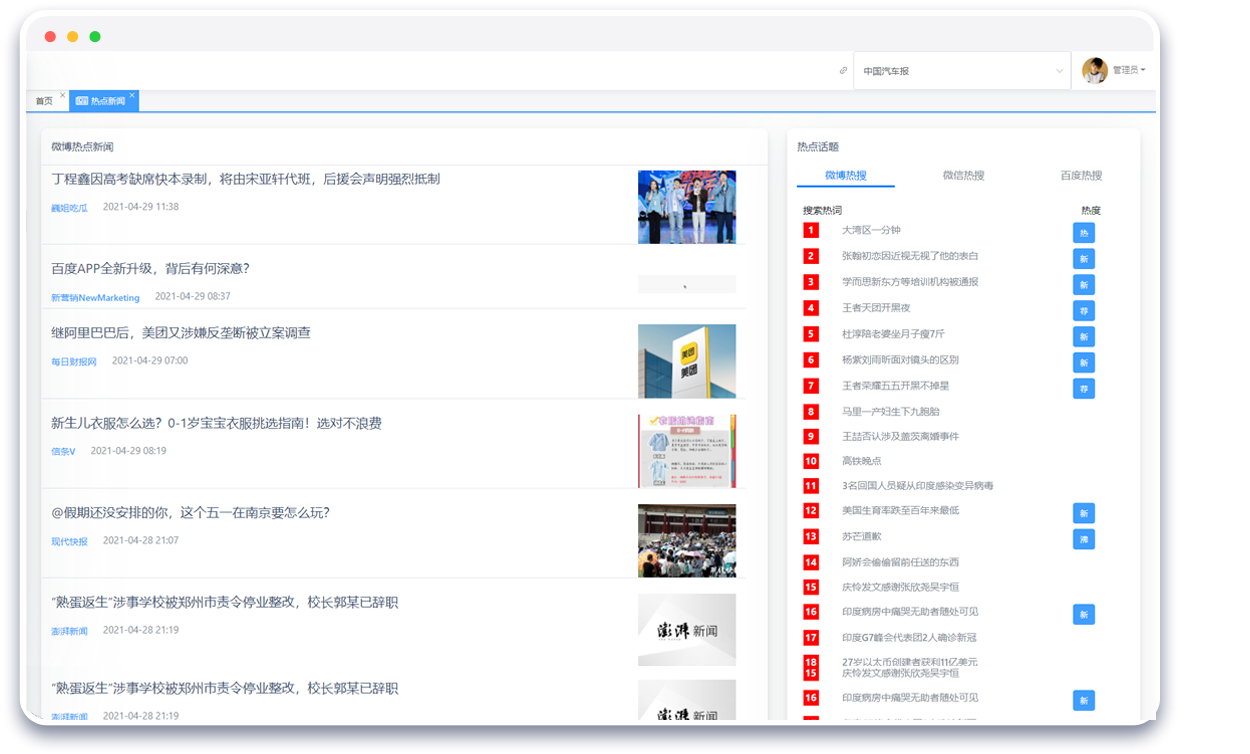Switch to the 首页 tab
Screen dimensions: 1250x754
[x=44, y=101]
